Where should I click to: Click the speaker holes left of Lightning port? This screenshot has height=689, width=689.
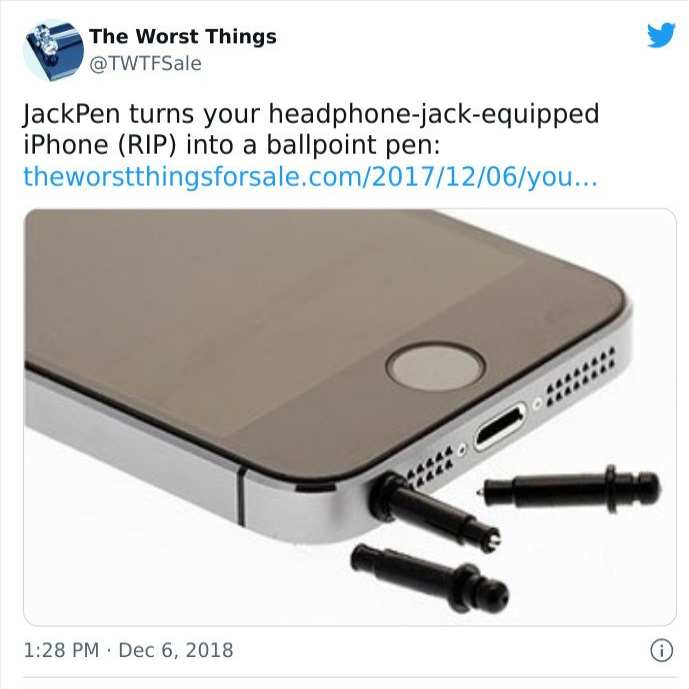[x=429, y=468]
